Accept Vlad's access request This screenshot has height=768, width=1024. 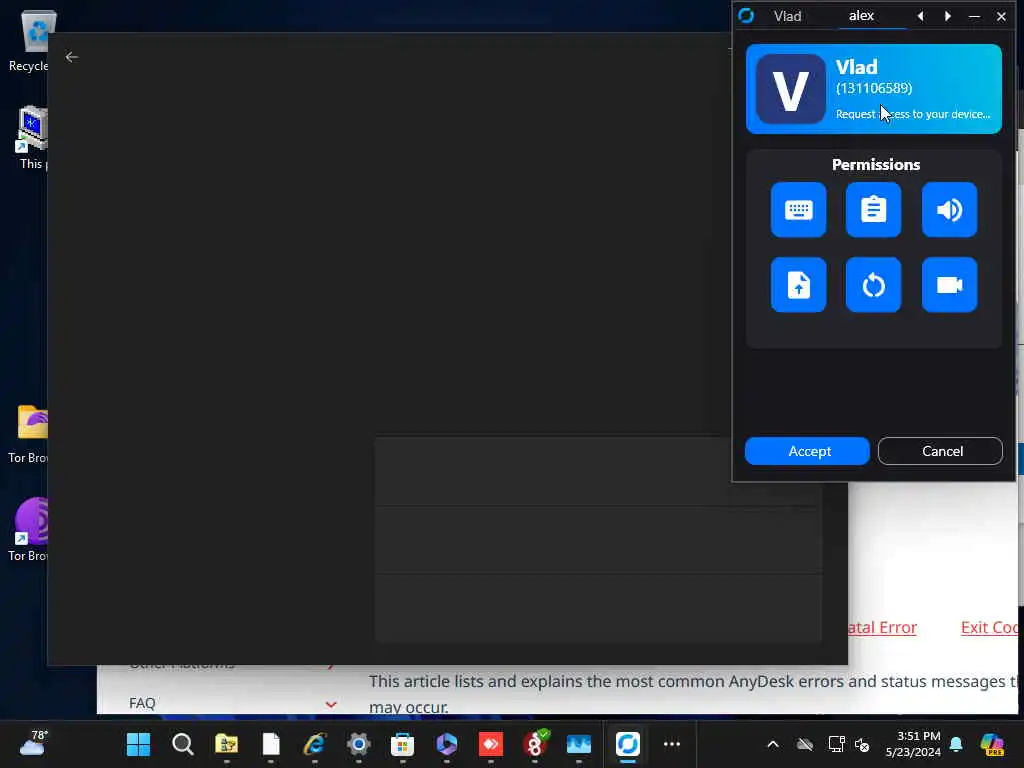(x=807, y=451)
